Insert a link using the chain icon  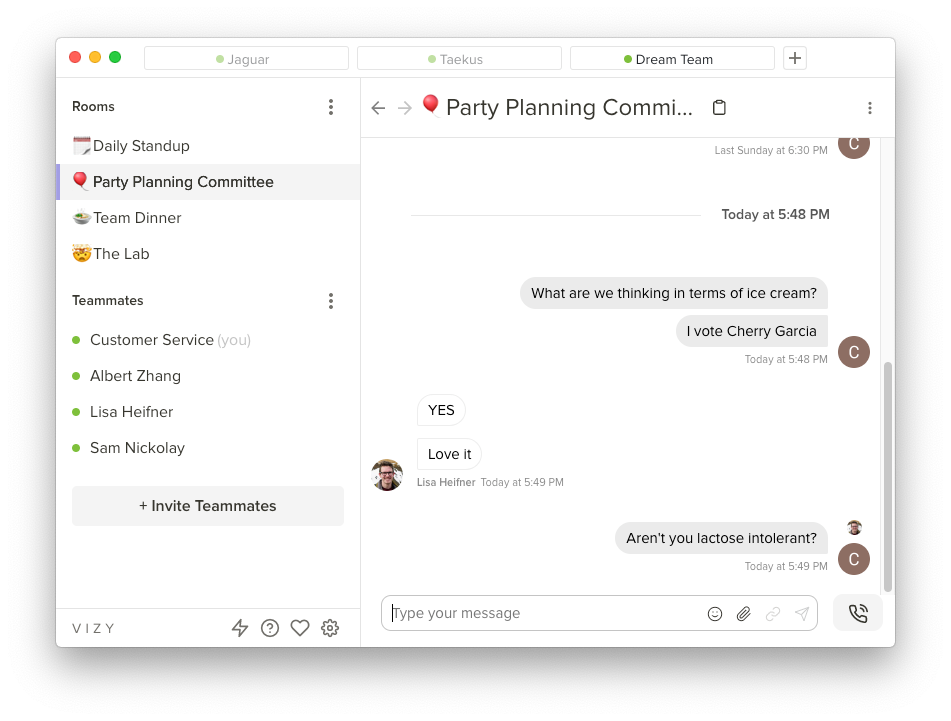tap(773, 613)
